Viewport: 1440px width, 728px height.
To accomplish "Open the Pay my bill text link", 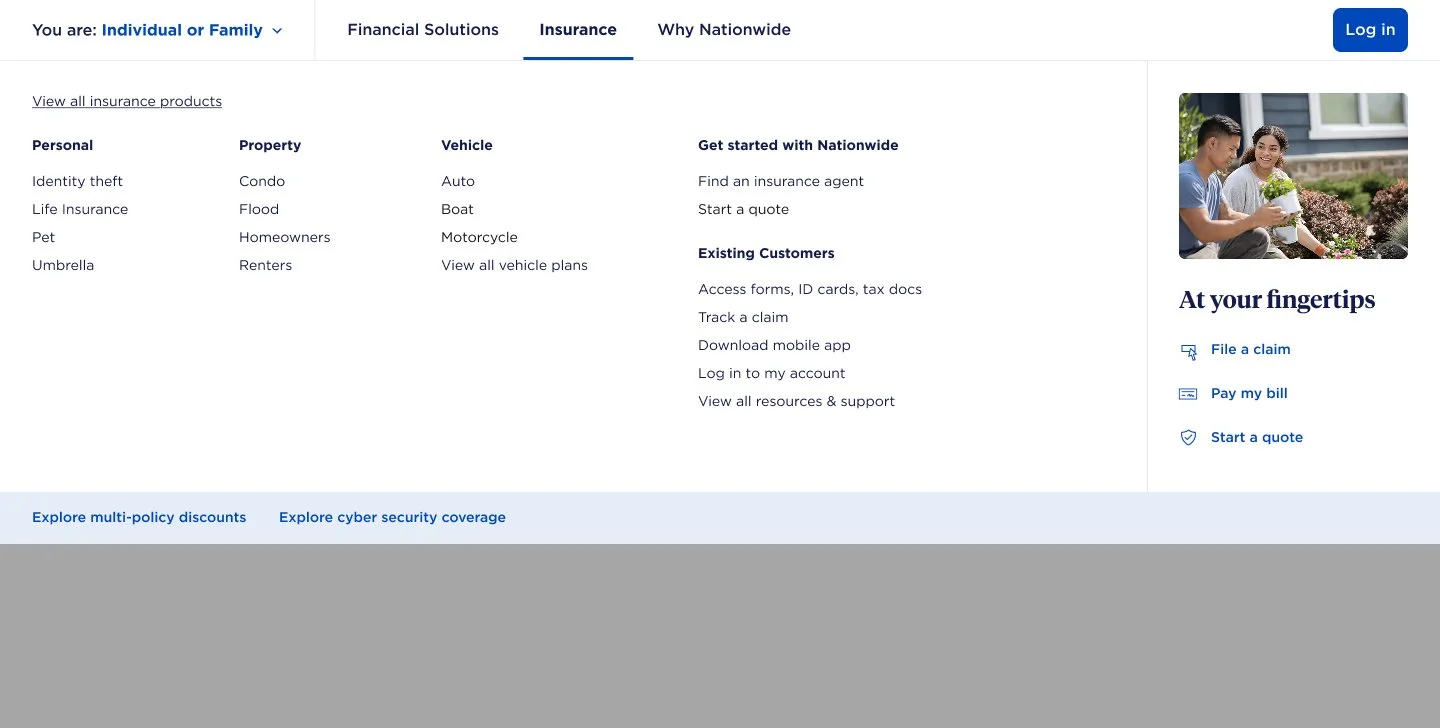I will coord(1249,393).
